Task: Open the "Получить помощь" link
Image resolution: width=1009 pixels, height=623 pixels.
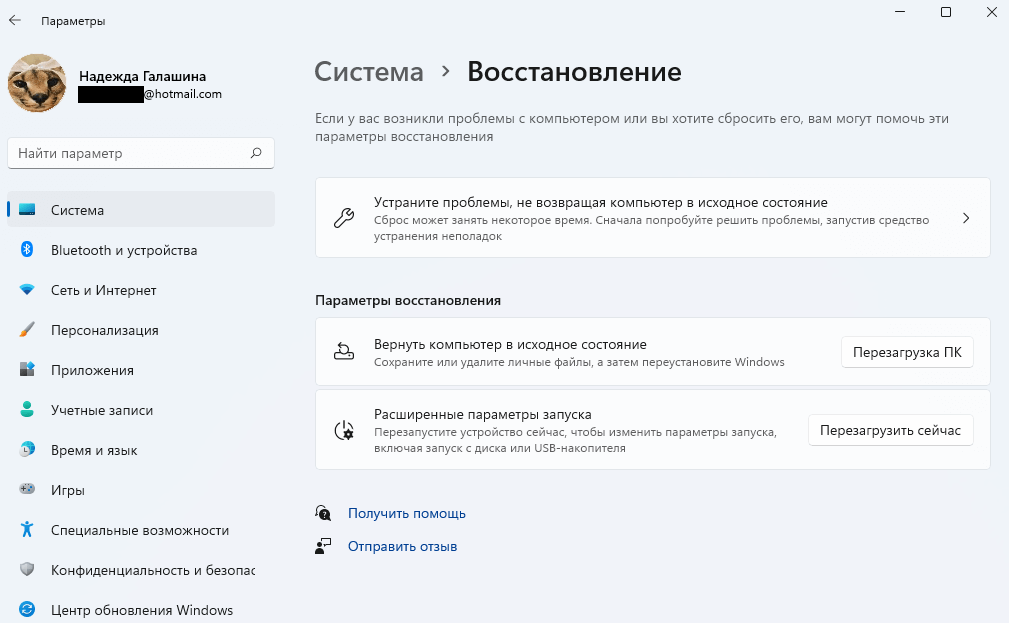Action: (x=406, y=513)
